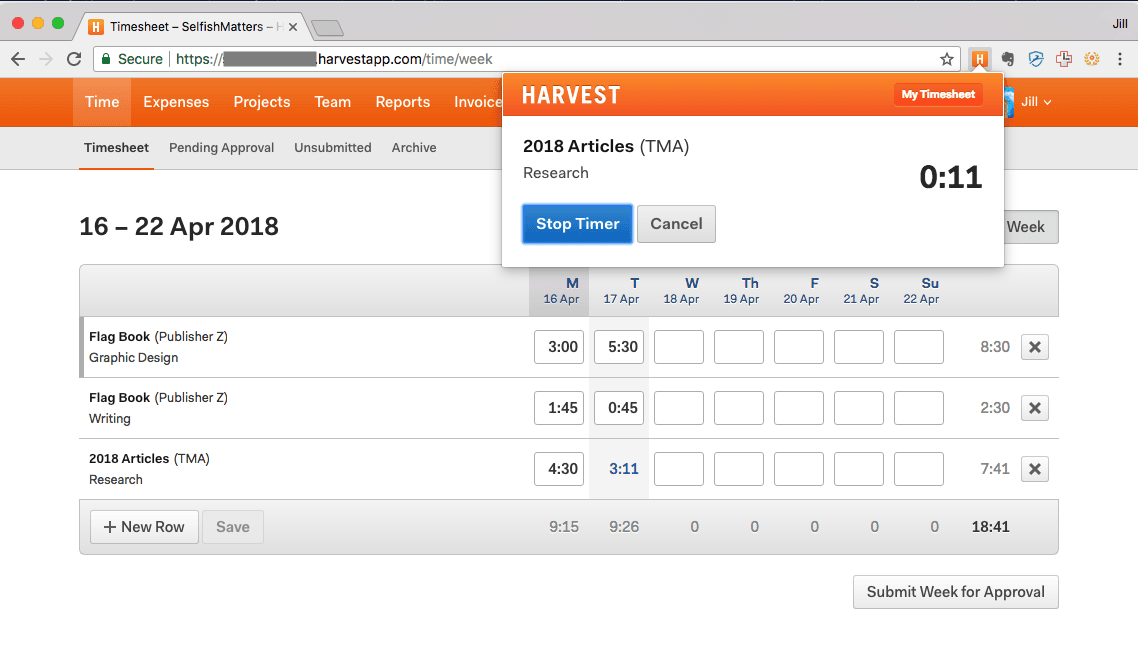
Task: Click Graphic Design Wednesday empty field
Action: (679, 347)
